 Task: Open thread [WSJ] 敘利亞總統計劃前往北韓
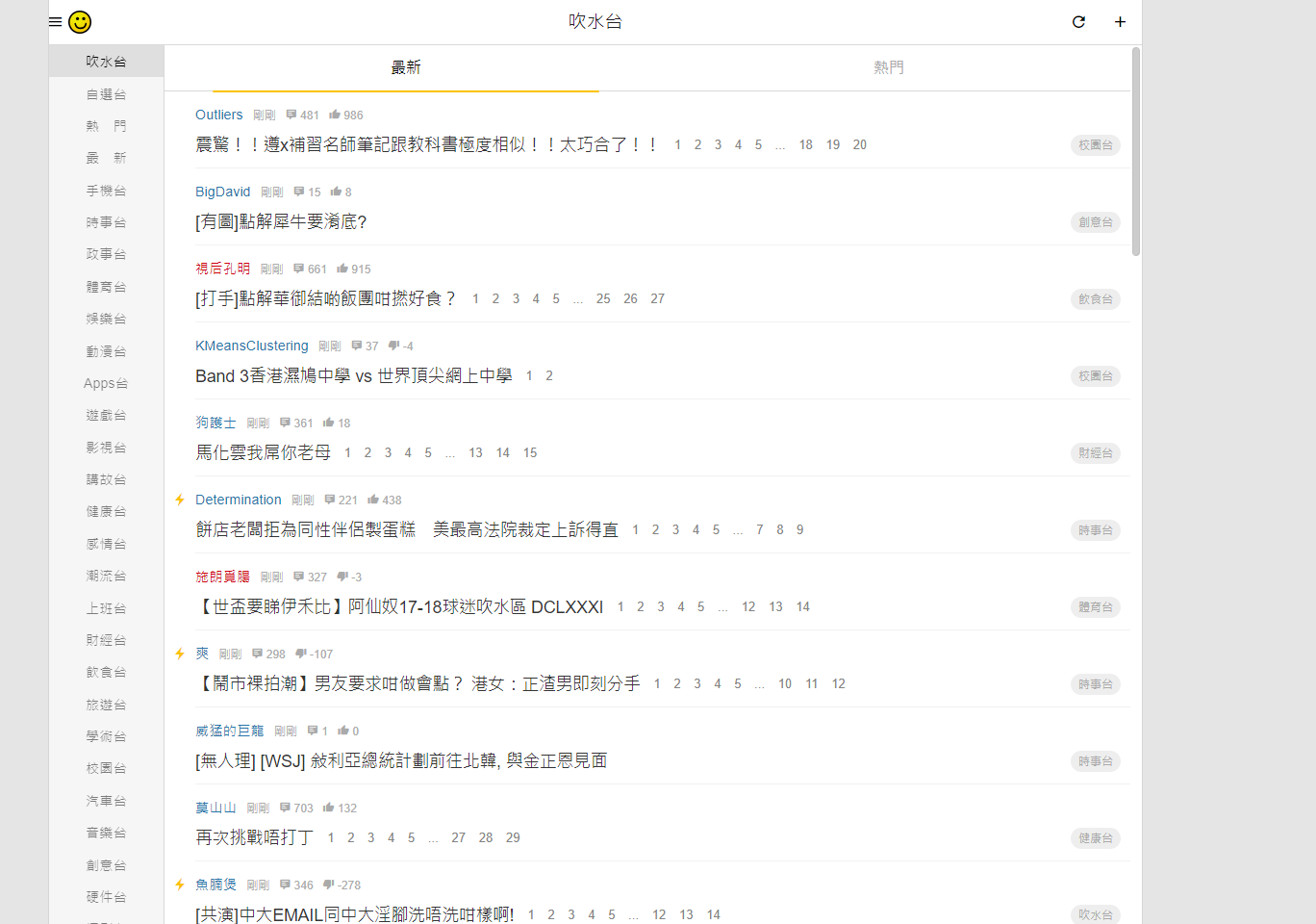(x=401, y=760)
